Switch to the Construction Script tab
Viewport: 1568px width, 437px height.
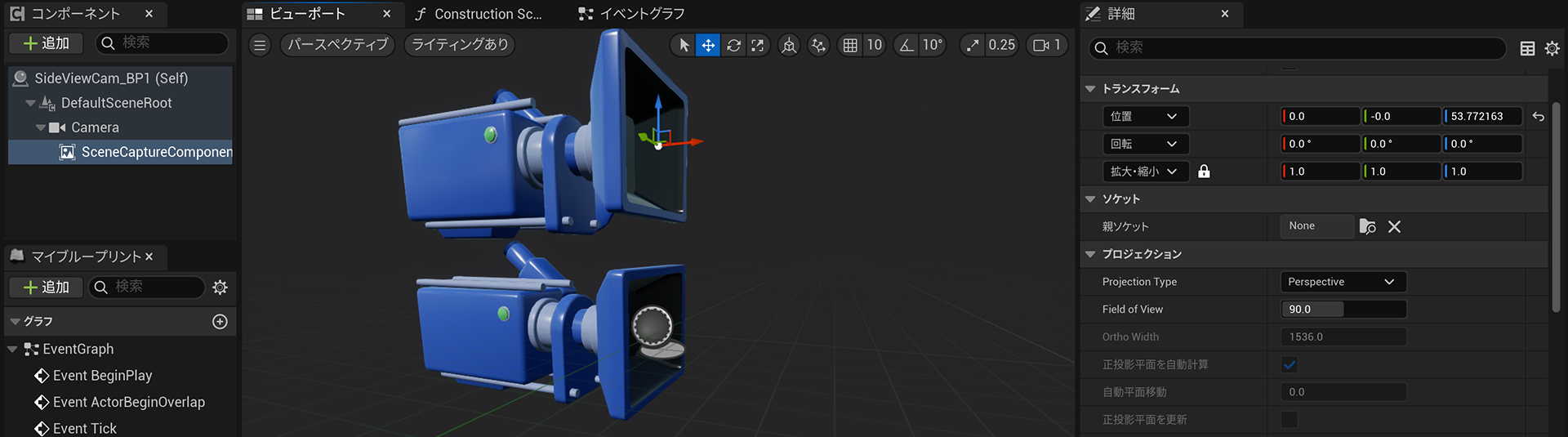(488, 14)
